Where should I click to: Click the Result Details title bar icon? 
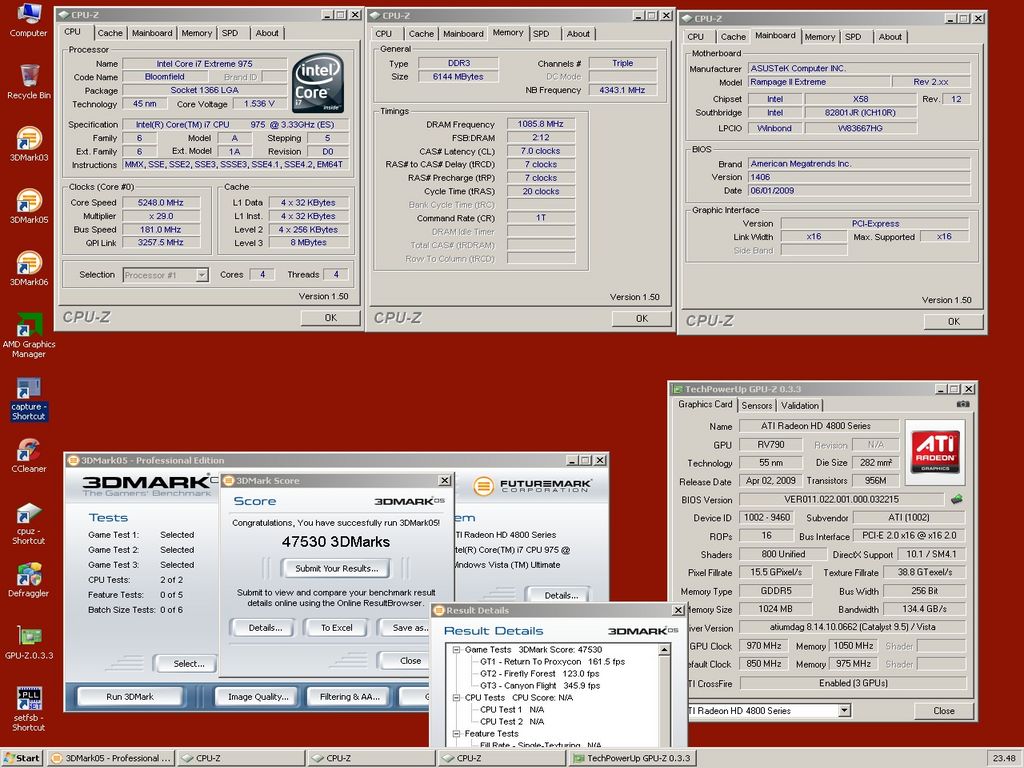(x=440, y=611)
